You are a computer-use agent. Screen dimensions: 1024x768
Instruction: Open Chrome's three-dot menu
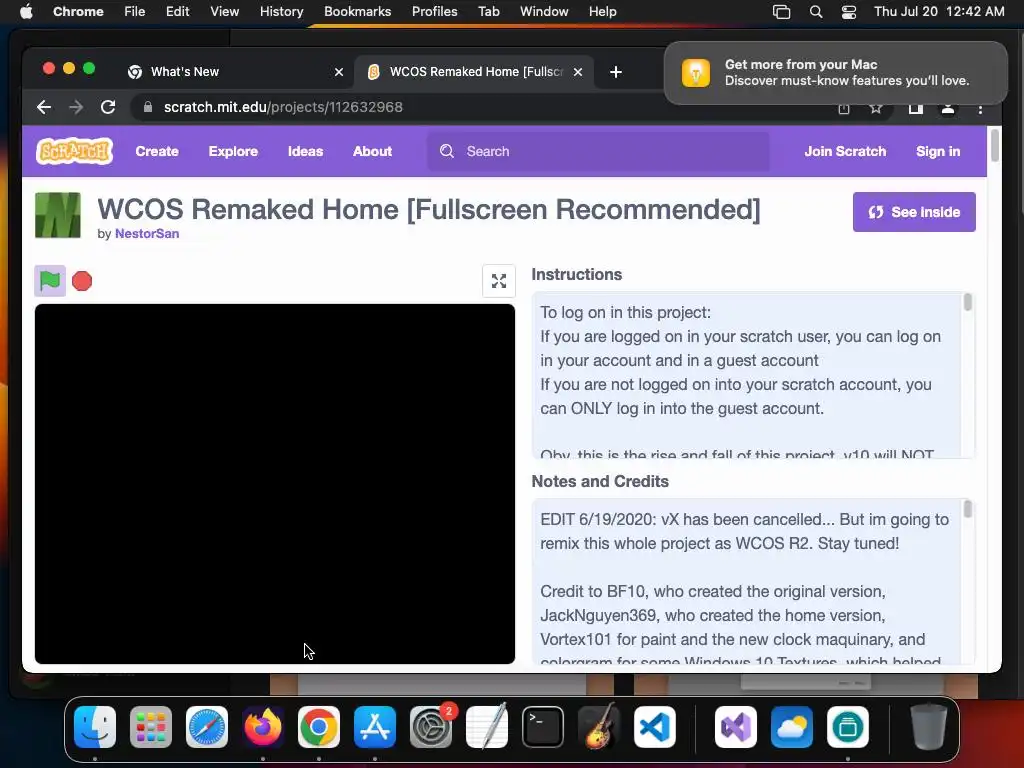tap(980, 108)
